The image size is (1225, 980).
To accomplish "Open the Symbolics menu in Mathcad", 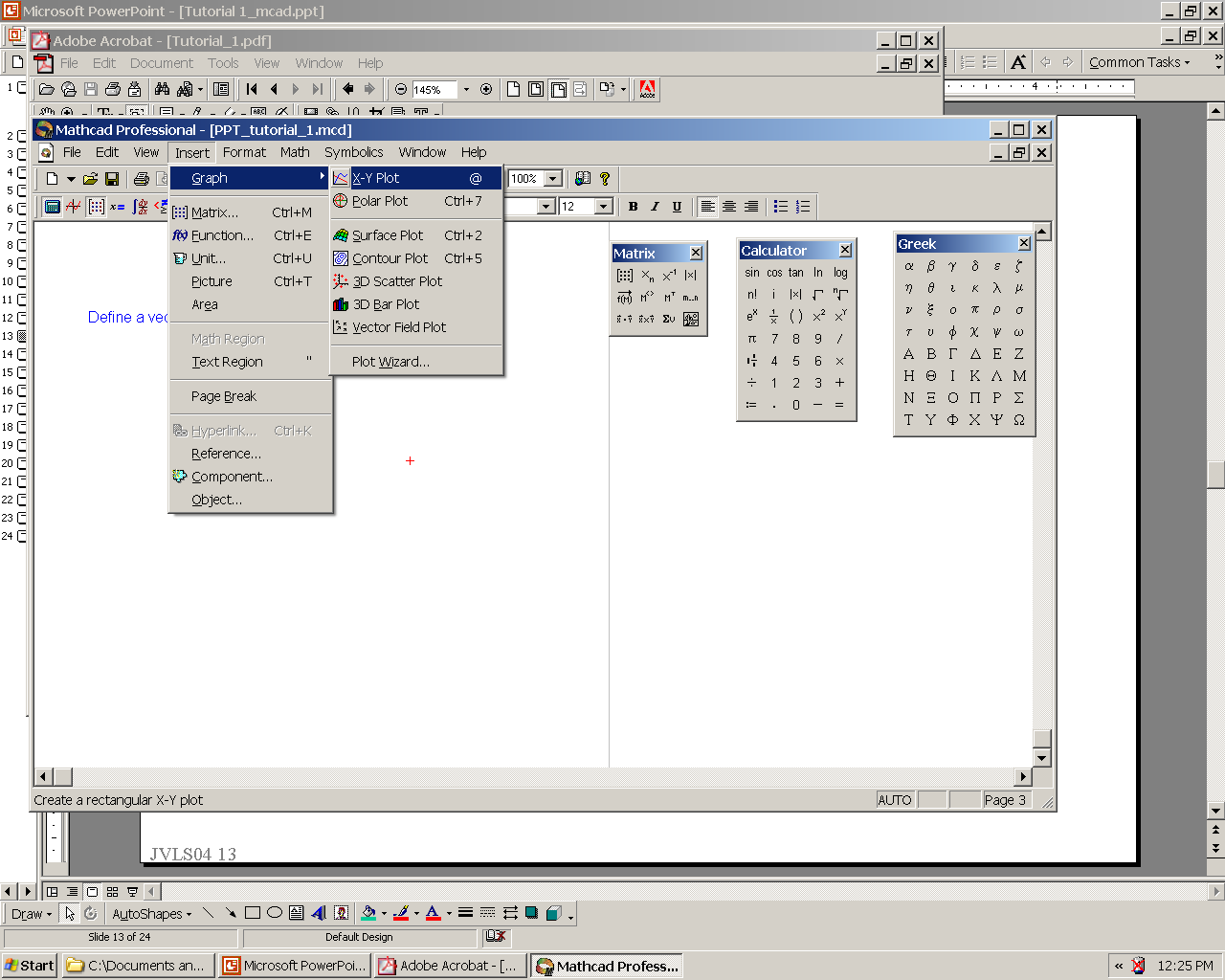I will (353, 152).
